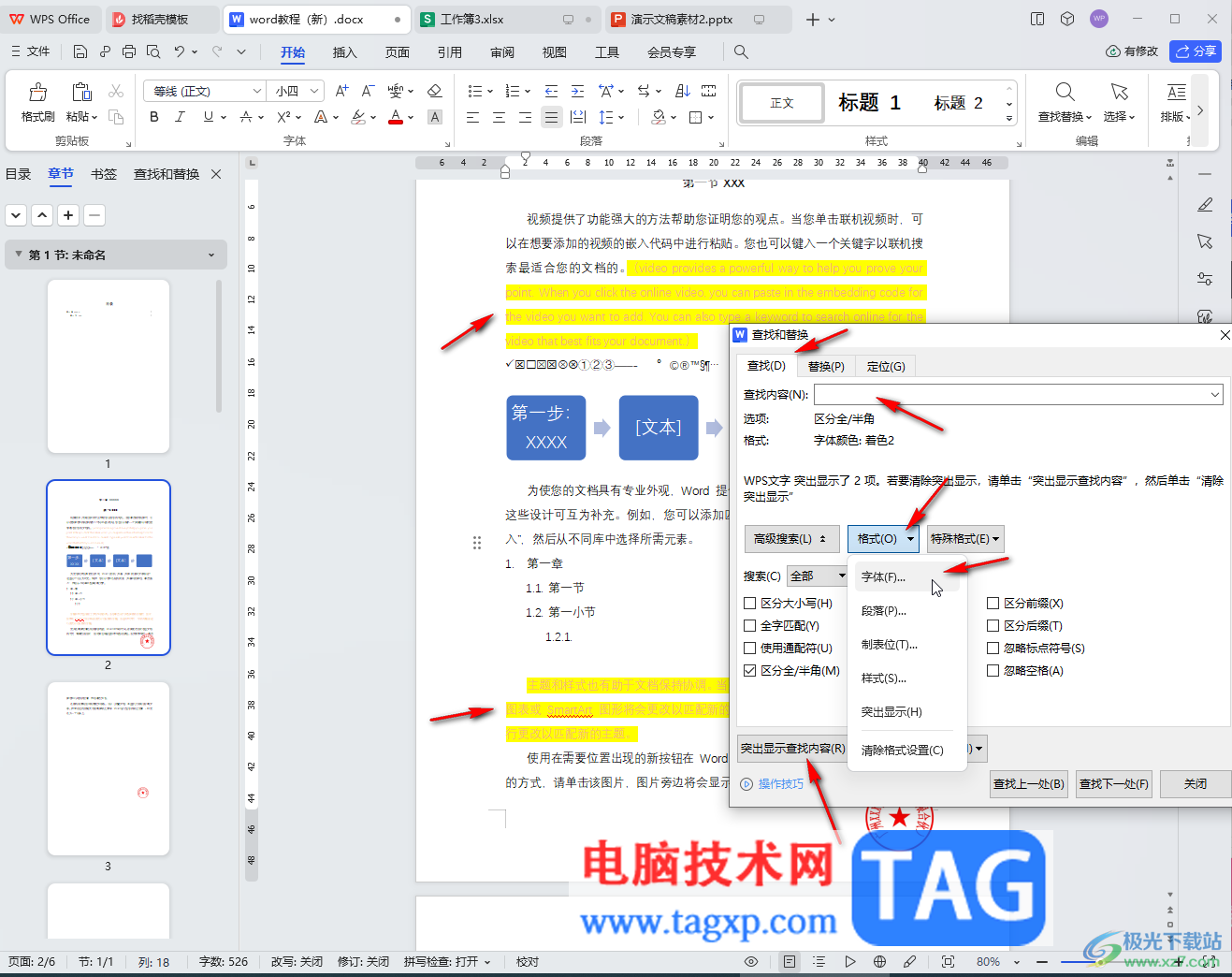Center align paragraph text
The width and height of the screenshot is (1232, 977).
[x=499, y=117]
